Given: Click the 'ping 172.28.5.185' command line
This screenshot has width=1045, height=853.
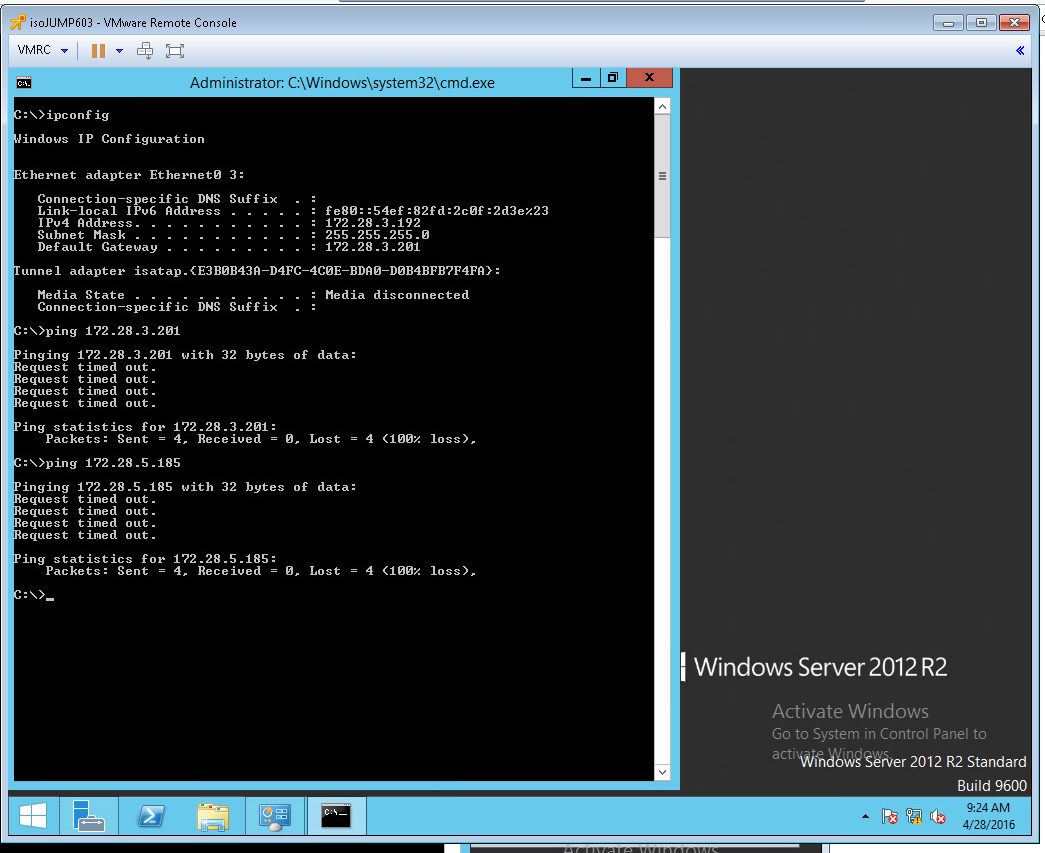Looking at the screenshot, I should [x=97, y=462].
